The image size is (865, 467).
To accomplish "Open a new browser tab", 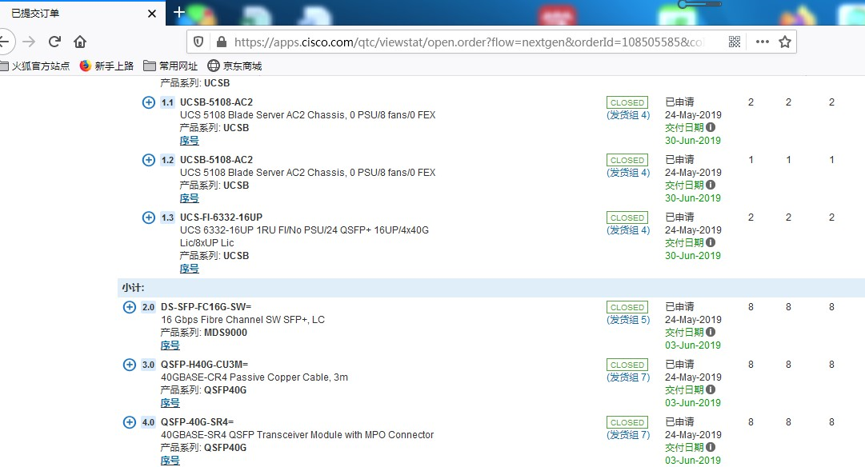I will click(179, 12).
